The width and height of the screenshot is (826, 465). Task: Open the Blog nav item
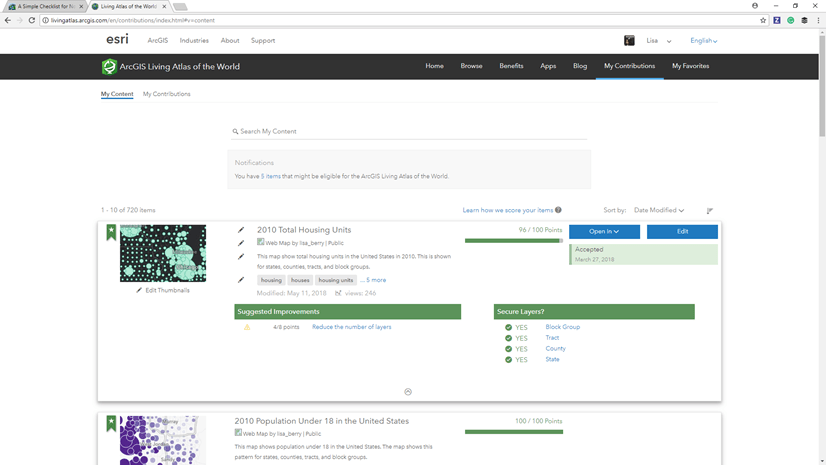pos(580,66)
